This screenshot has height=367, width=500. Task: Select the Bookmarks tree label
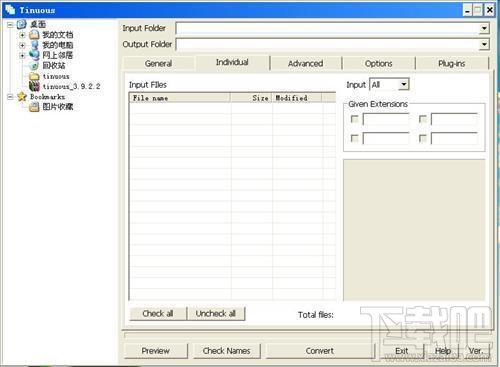(x=47, y=97)
